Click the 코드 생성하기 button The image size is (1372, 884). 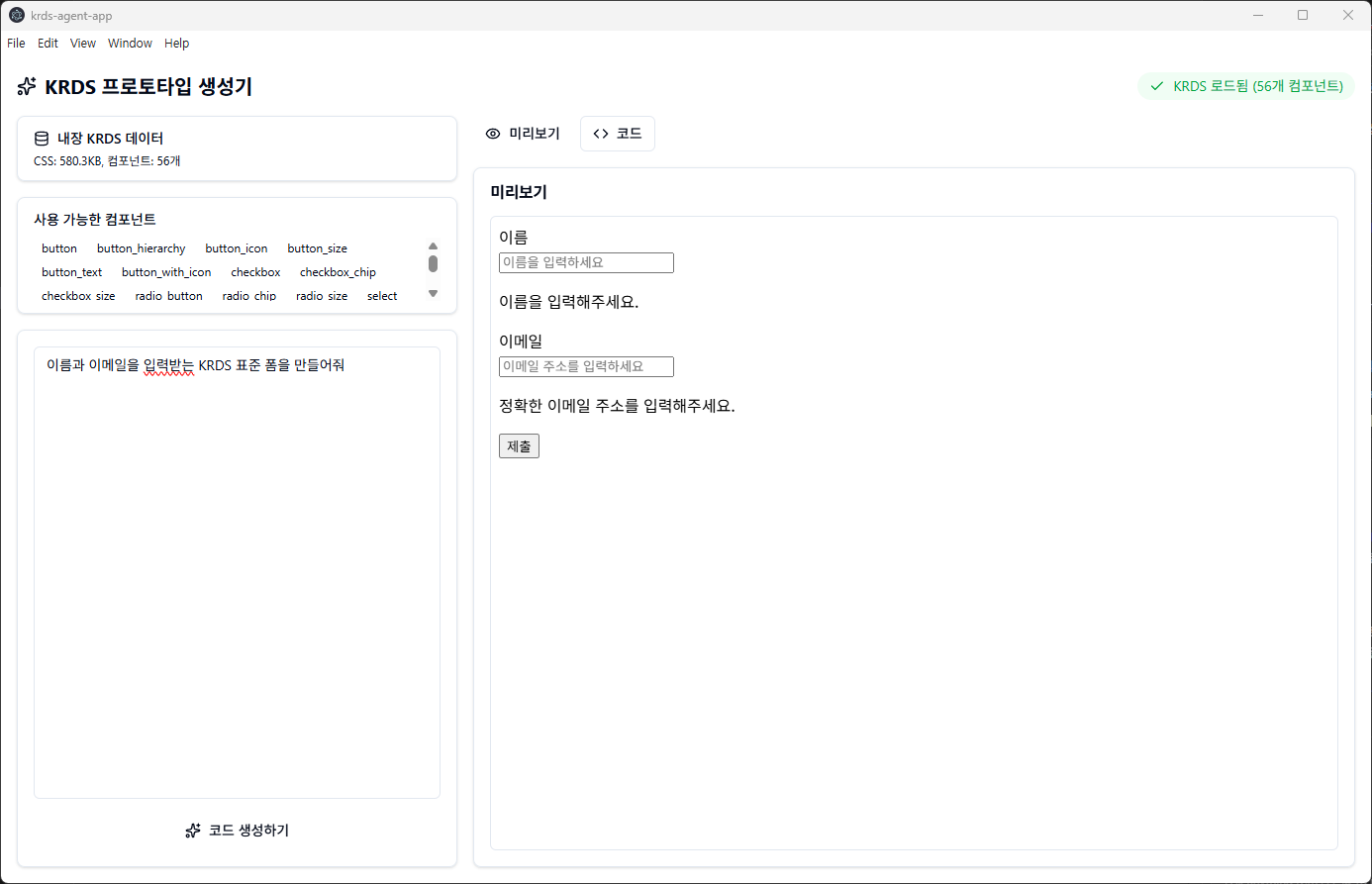click(x=238, y=831)
